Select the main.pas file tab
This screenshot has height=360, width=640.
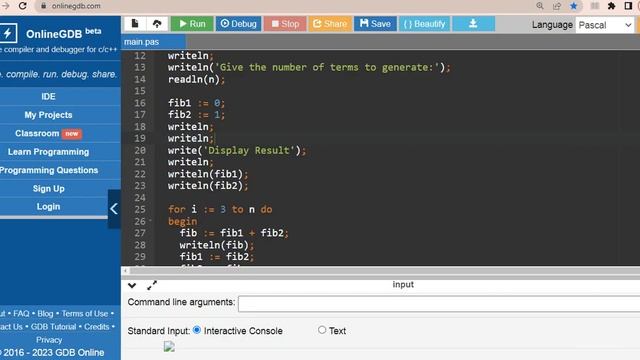[x=153, y=42]
